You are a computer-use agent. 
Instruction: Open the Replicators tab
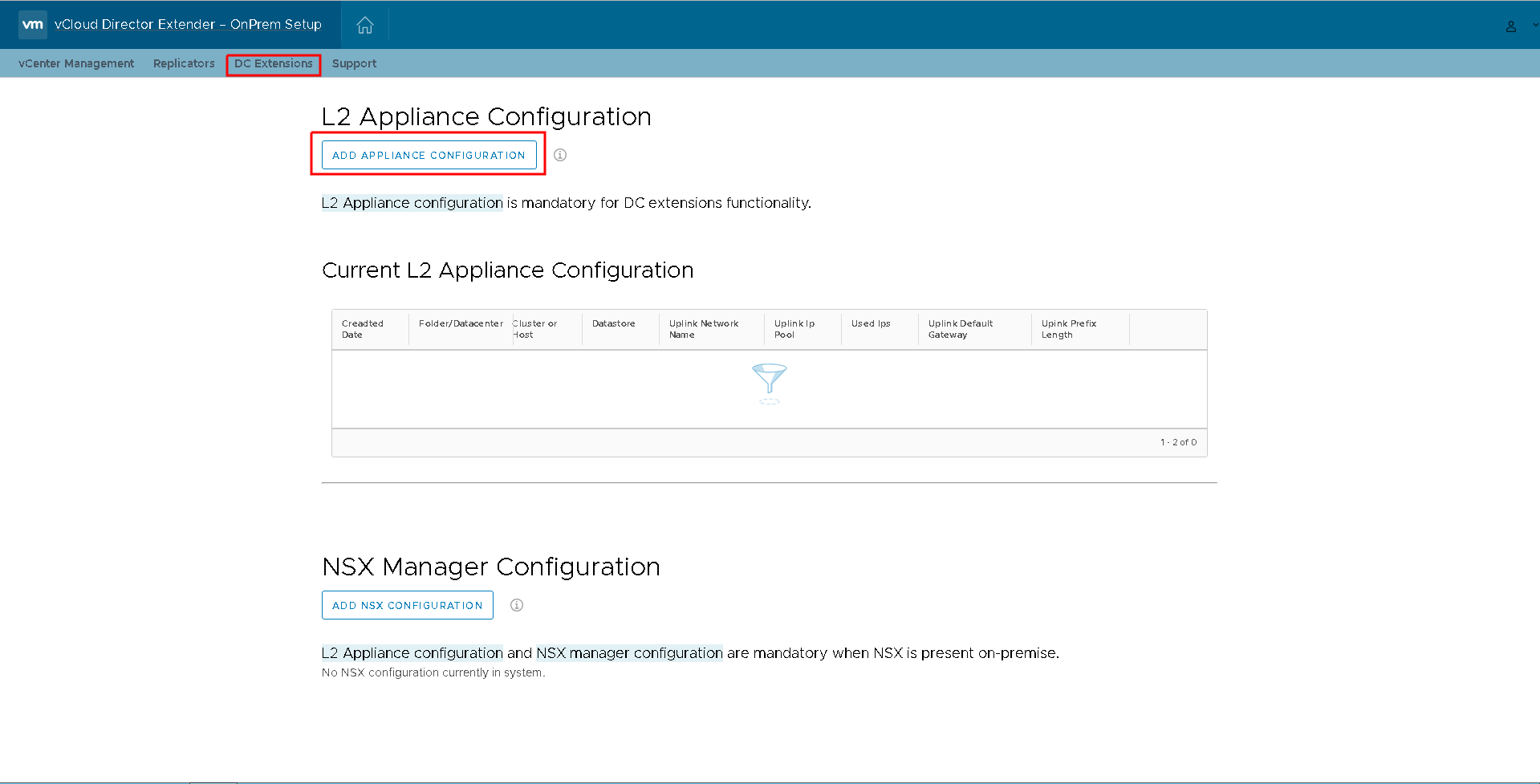tap(183, 63)
